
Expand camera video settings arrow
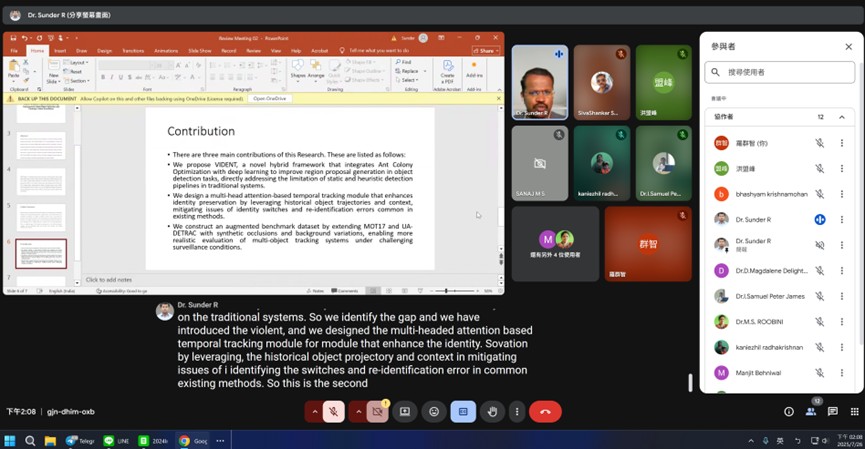358,411
